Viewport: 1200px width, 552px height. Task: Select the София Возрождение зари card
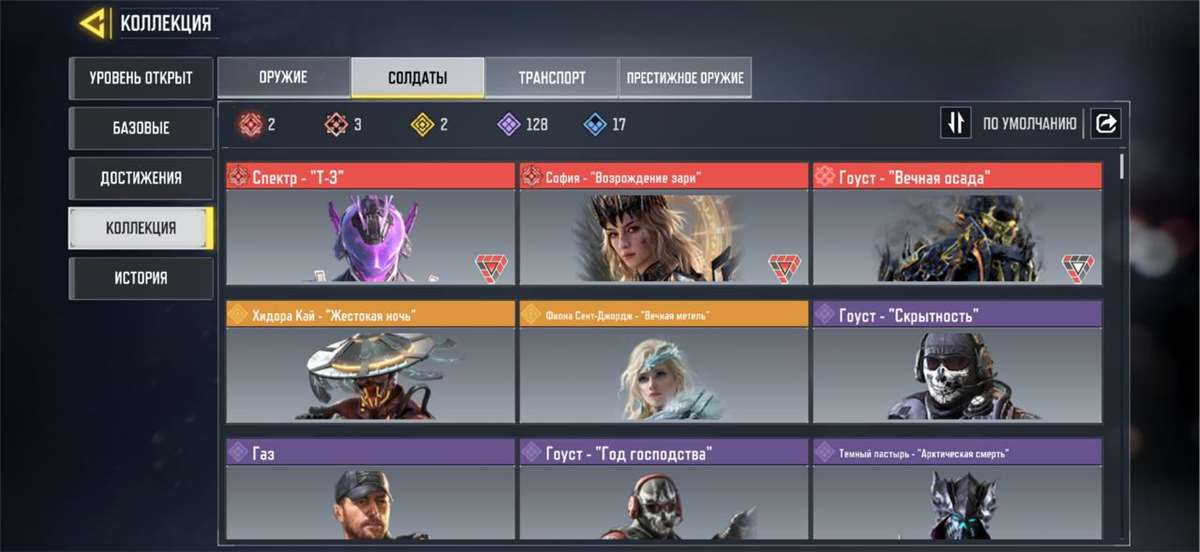click(664, 223)
